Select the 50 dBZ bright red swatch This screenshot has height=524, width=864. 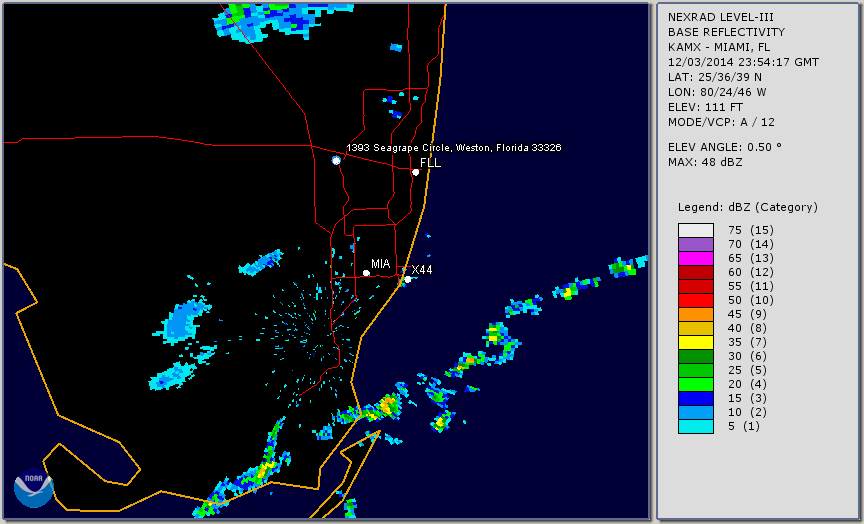click(x=696, y=300)
